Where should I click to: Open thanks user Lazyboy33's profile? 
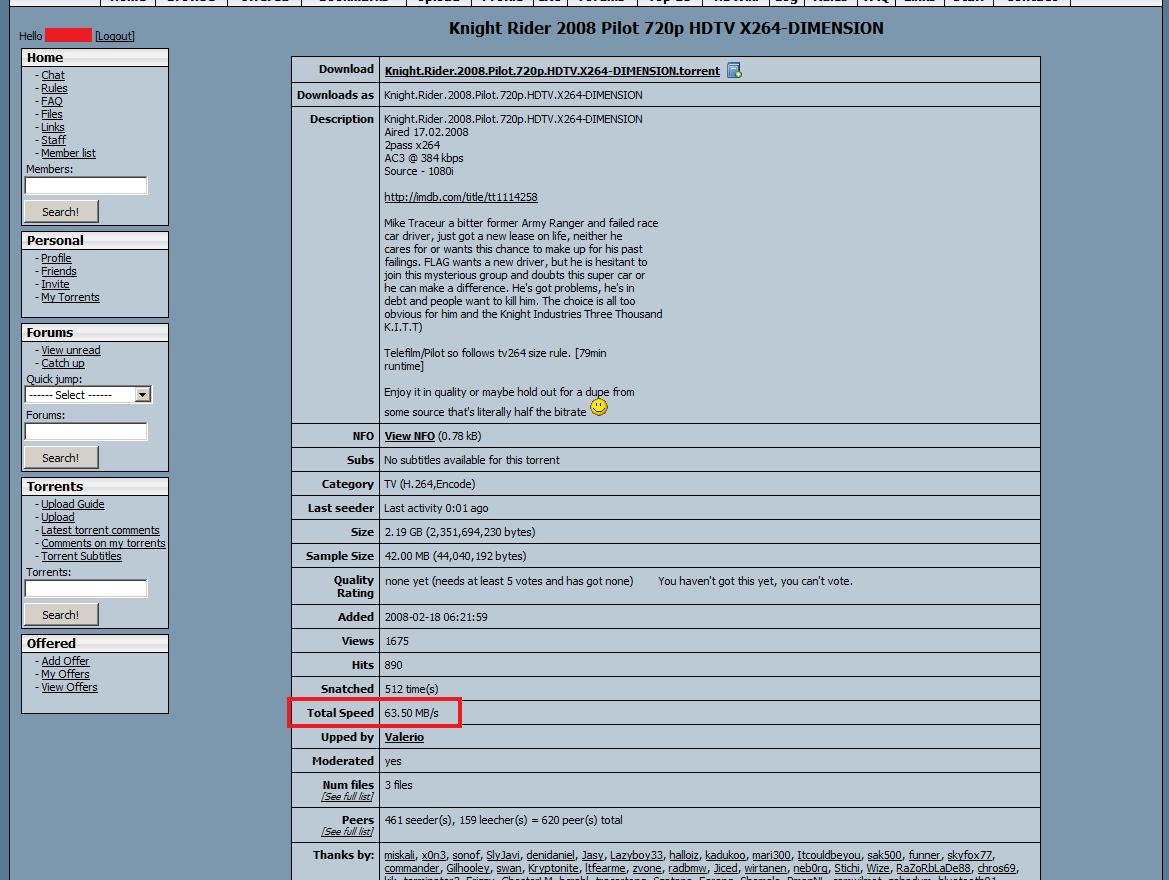pos(636,855)
